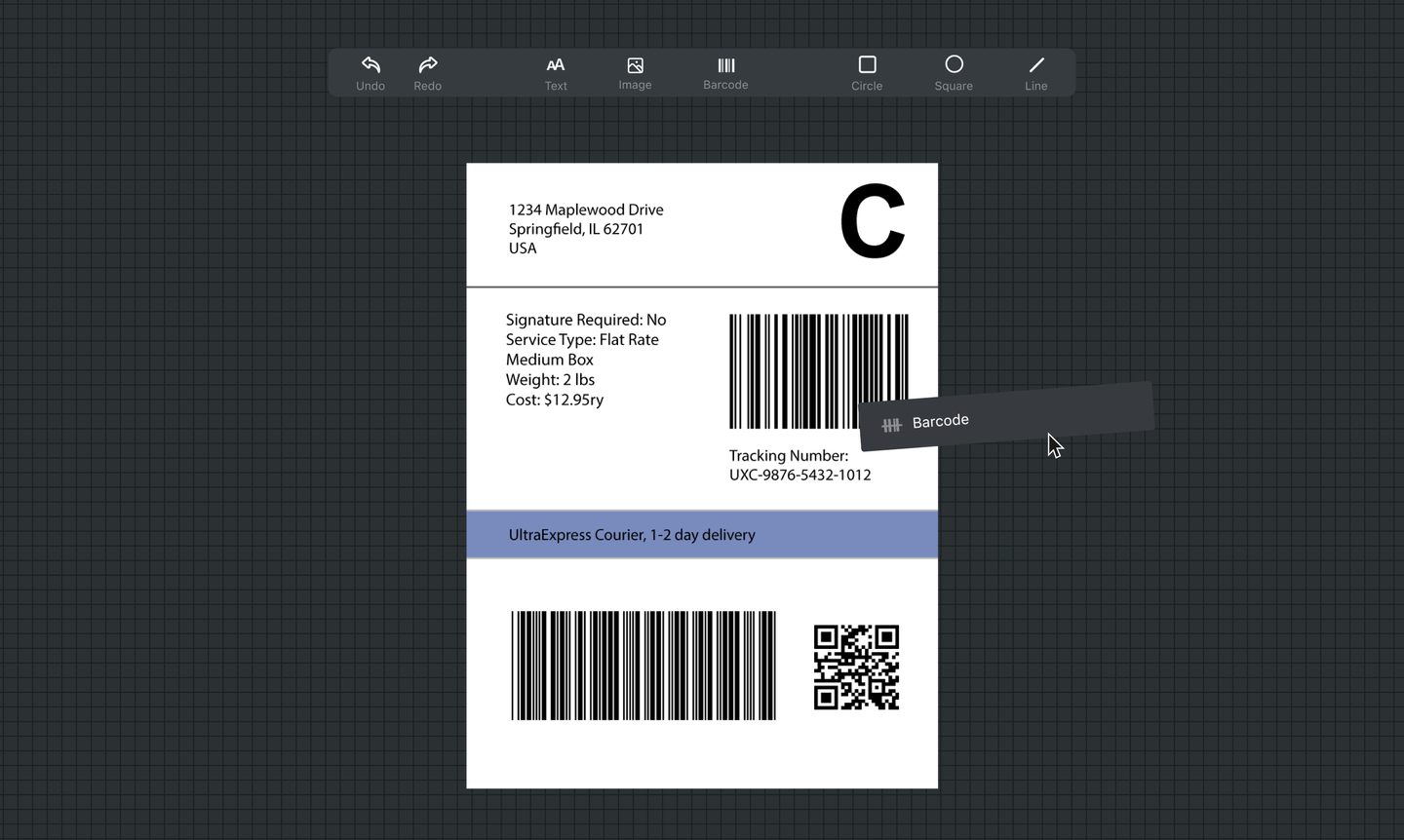Viewport: 1404px width, 840px height.
Task: Click the 'Weight: 2 lbs' line
Action: coord(550,379)
